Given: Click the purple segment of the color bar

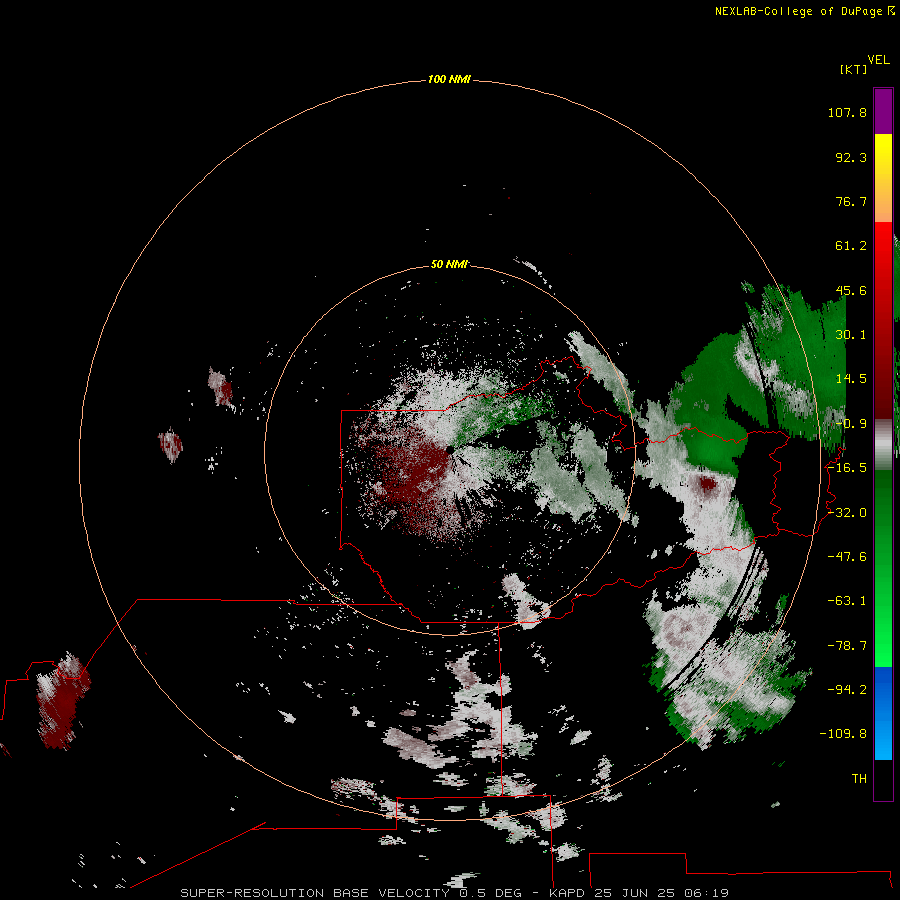Looking at the screenshot, I should tap(883, 112).
